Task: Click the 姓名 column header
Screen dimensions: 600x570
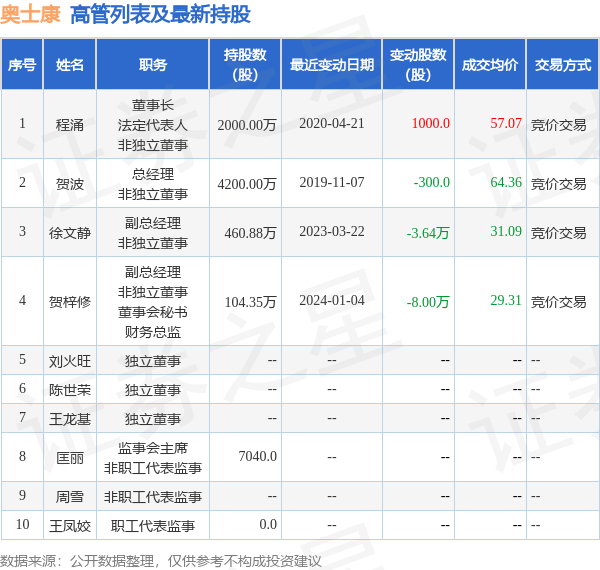Action: [69, 64]
